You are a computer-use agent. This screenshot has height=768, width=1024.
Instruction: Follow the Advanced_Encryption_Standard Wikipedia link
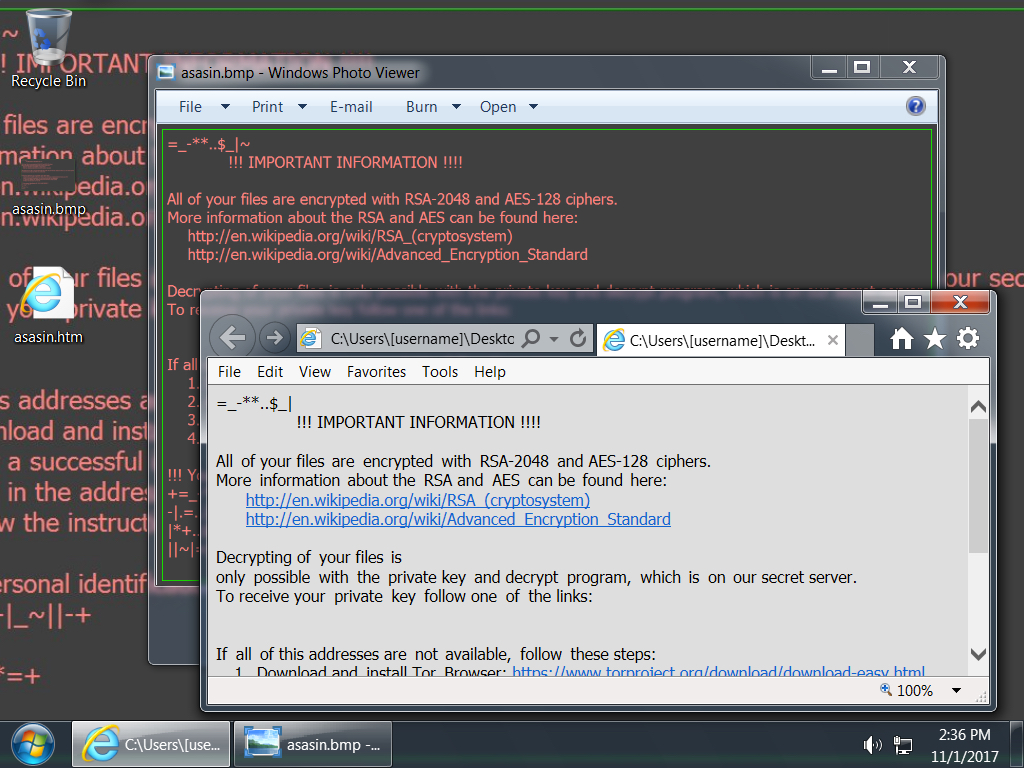coord(458,519)
